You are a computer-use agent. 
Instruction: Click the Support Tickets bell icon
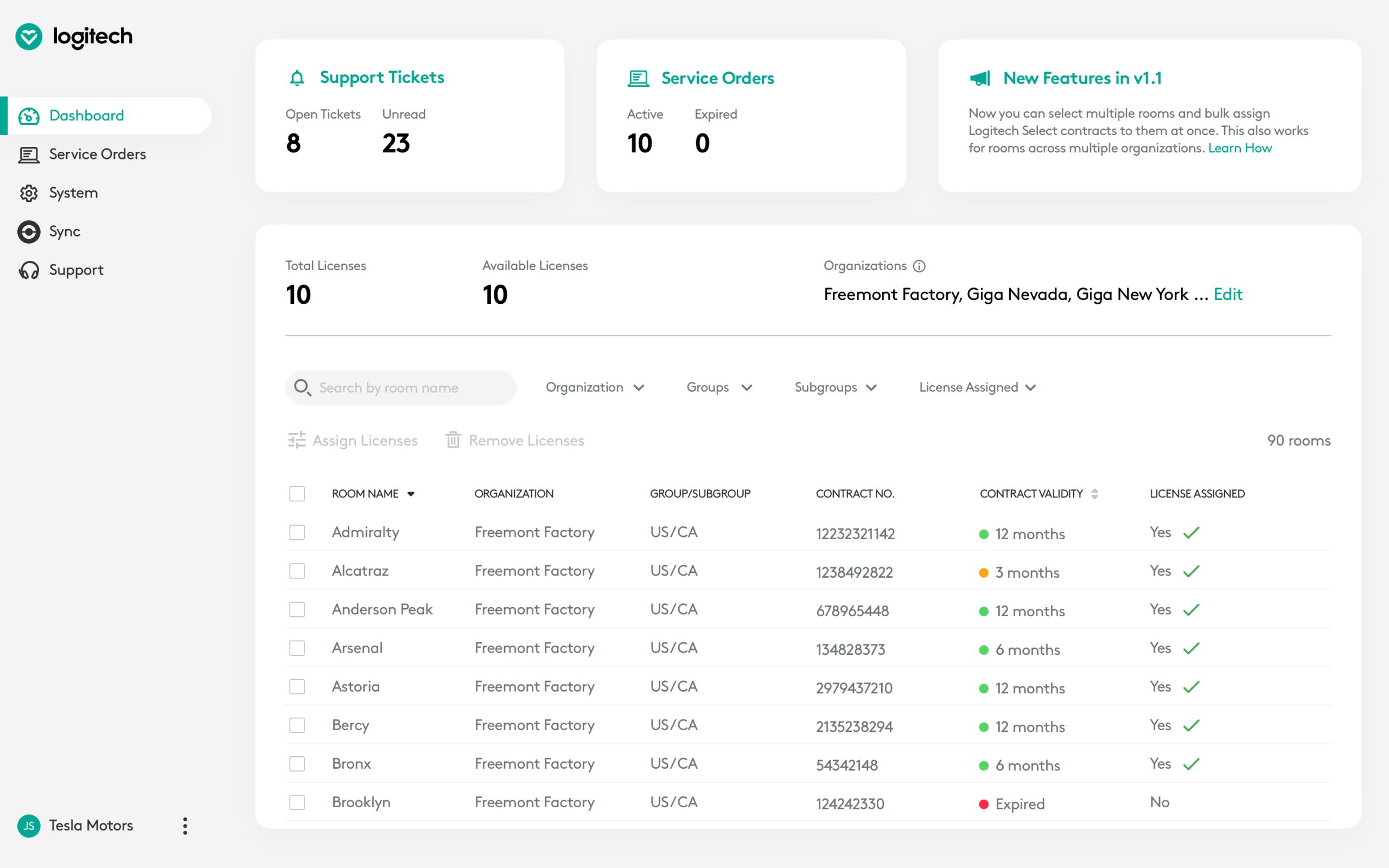tap(297, 78)
